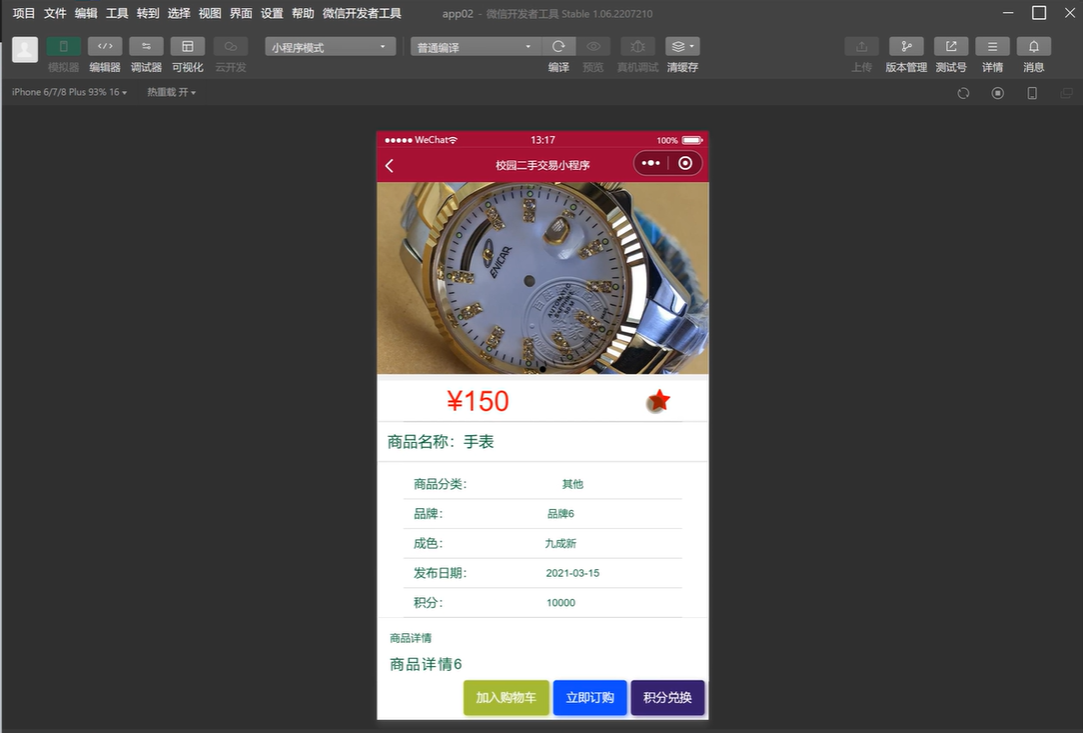Viewport: 1083px width, 733px height.
Task: Click the compile (编译) refresh icon
Action: click(559, 47)
